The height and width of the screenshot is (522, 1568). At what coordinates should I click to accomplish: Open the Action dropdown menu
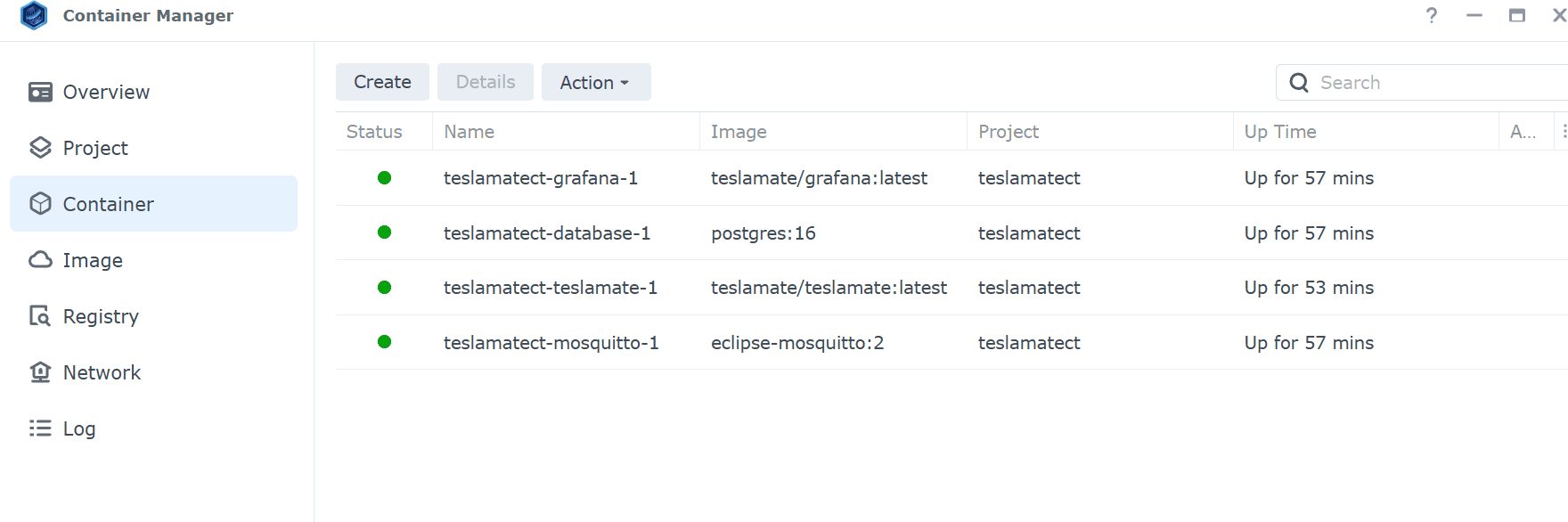coord(596,82)
